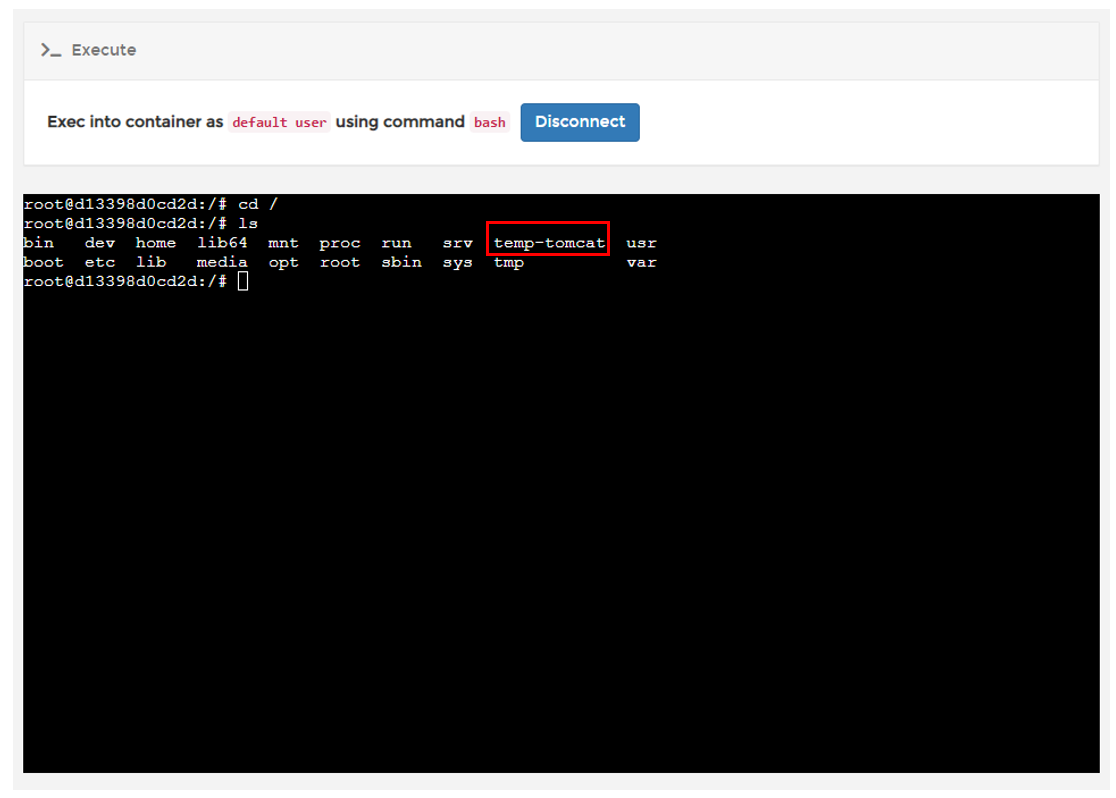
Task: Click the Execute section heading
Action: click(x=103, y=50)
